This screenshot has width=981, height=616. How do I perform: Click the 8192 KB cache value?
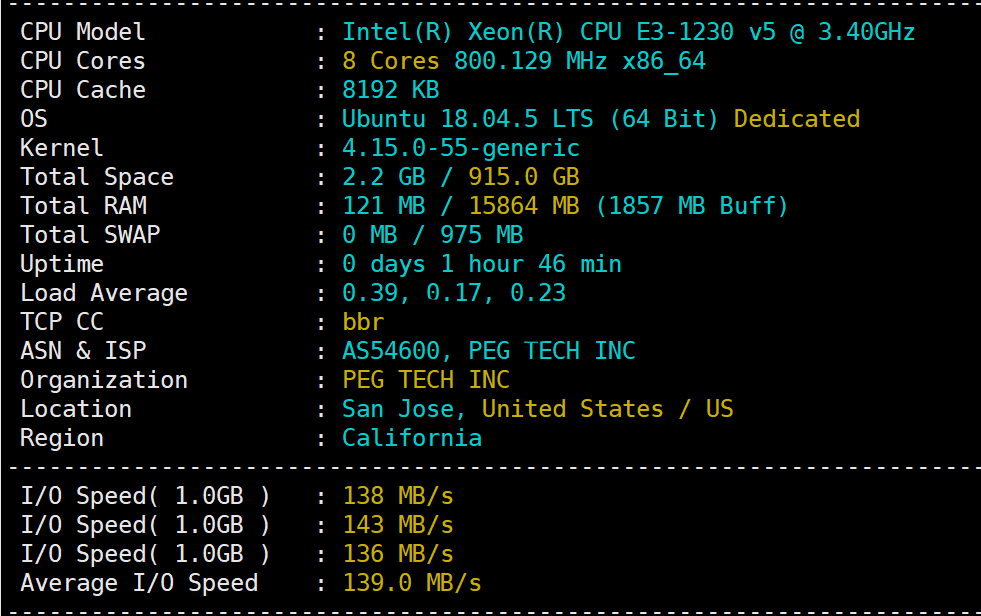click(x=390, y=90)
